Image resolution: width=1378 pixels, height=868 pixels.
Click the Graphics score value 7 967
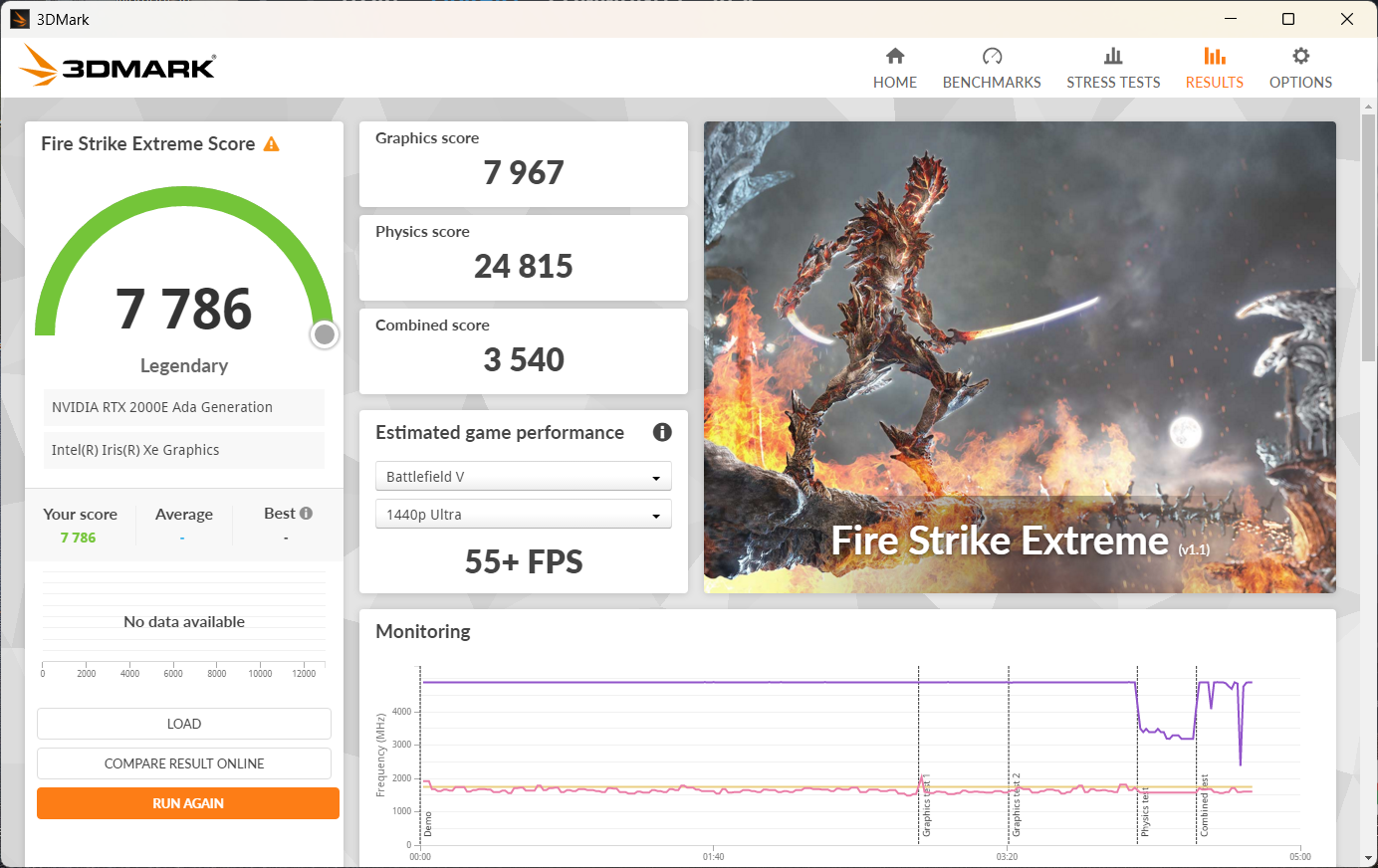pos(524,173)
